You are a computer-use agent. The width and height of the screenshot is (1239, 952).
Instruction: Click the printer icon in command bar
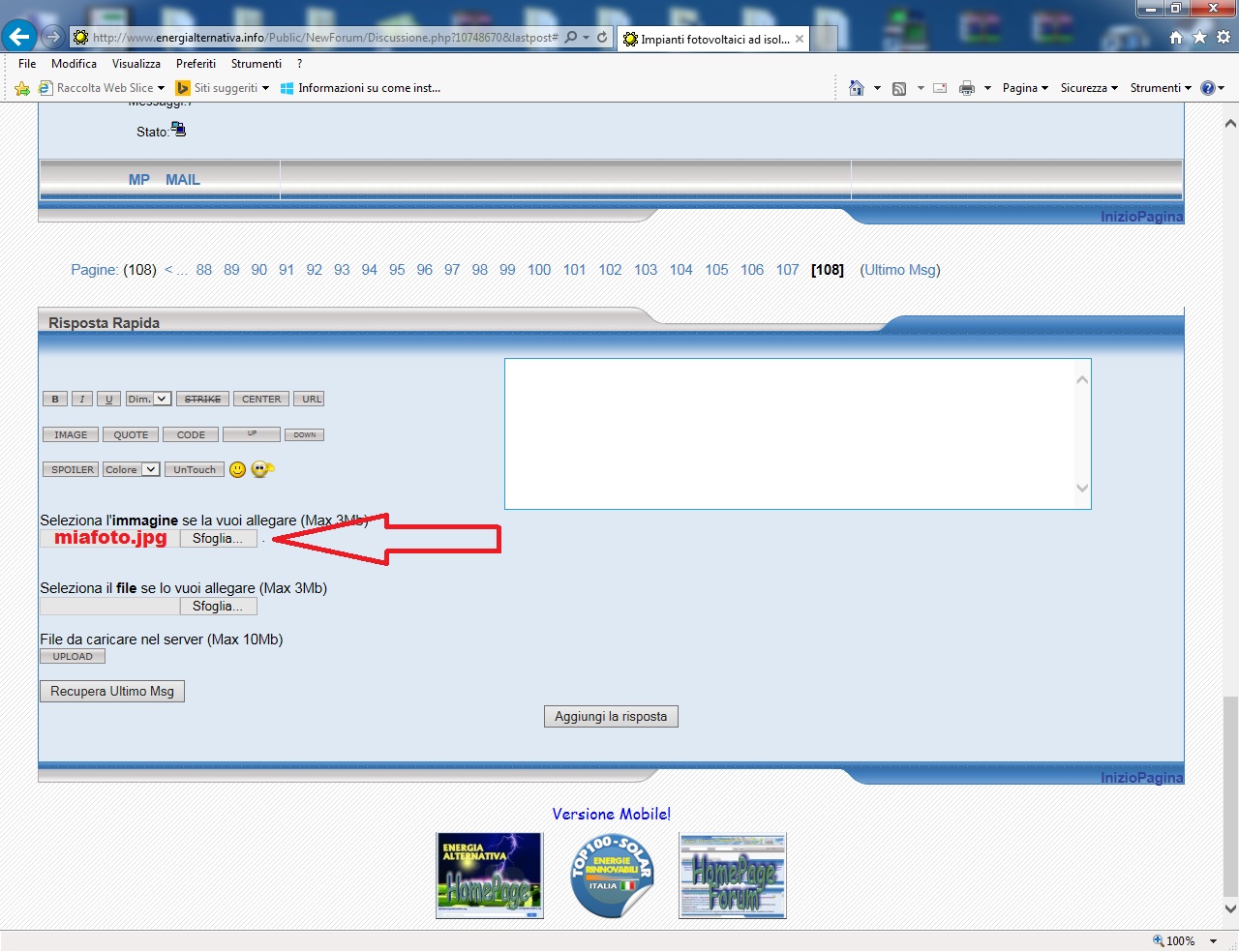point(966,88)
